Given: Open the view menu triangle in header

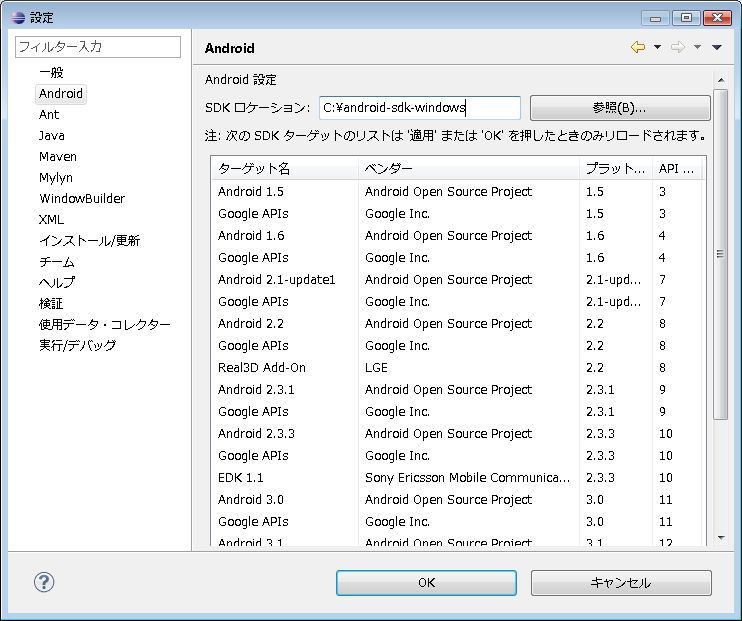Looking at the screenshot, I should click(x=716, y=47).
